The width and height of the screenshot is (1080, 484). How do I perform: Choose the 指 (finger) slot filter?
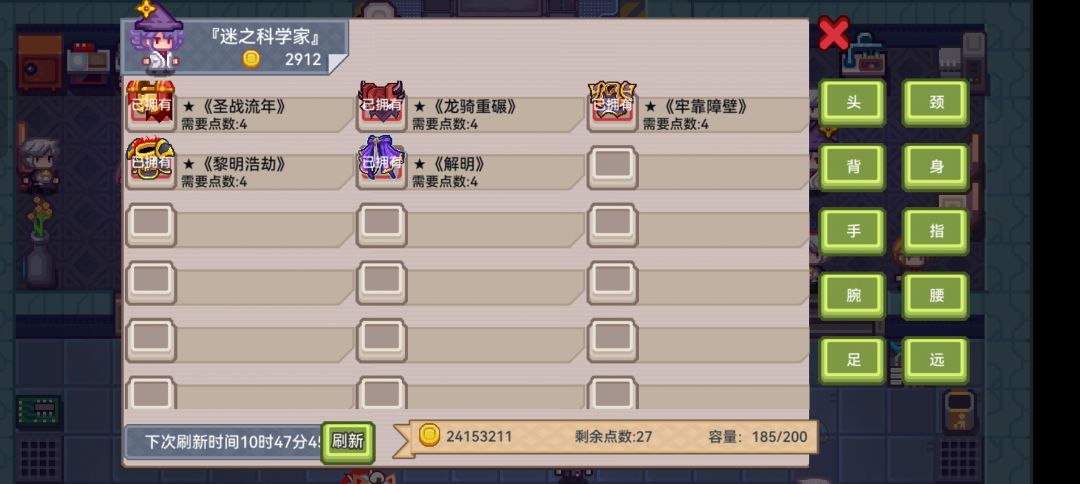(936, 231)
